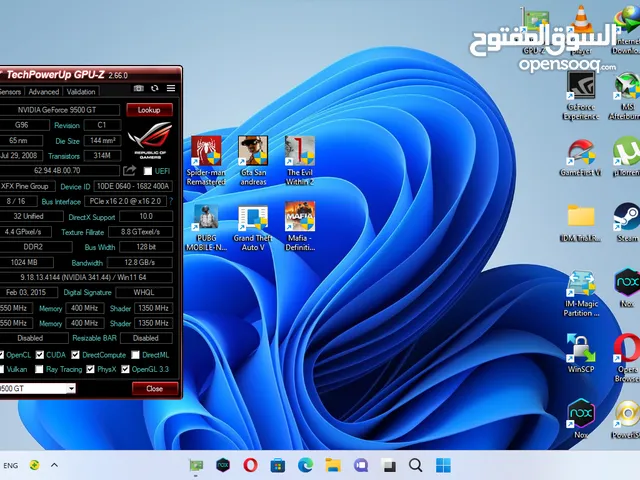Click the Resizable BAR Disabled value
The image size is (640, 480).
146,338
